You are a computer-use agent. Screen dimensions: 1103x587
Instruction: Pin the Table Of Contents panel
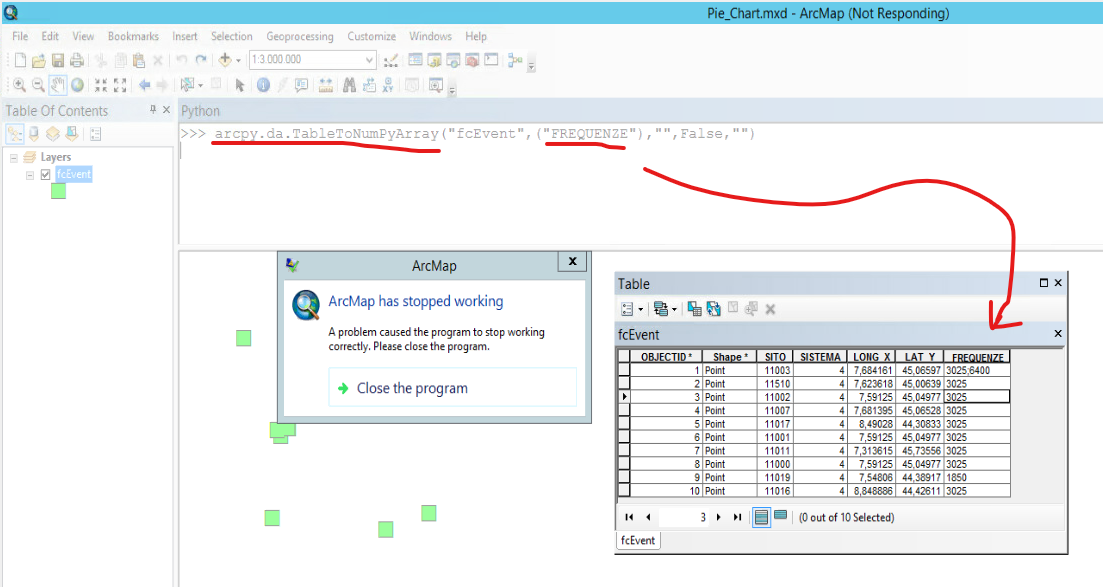click(153, 109)
